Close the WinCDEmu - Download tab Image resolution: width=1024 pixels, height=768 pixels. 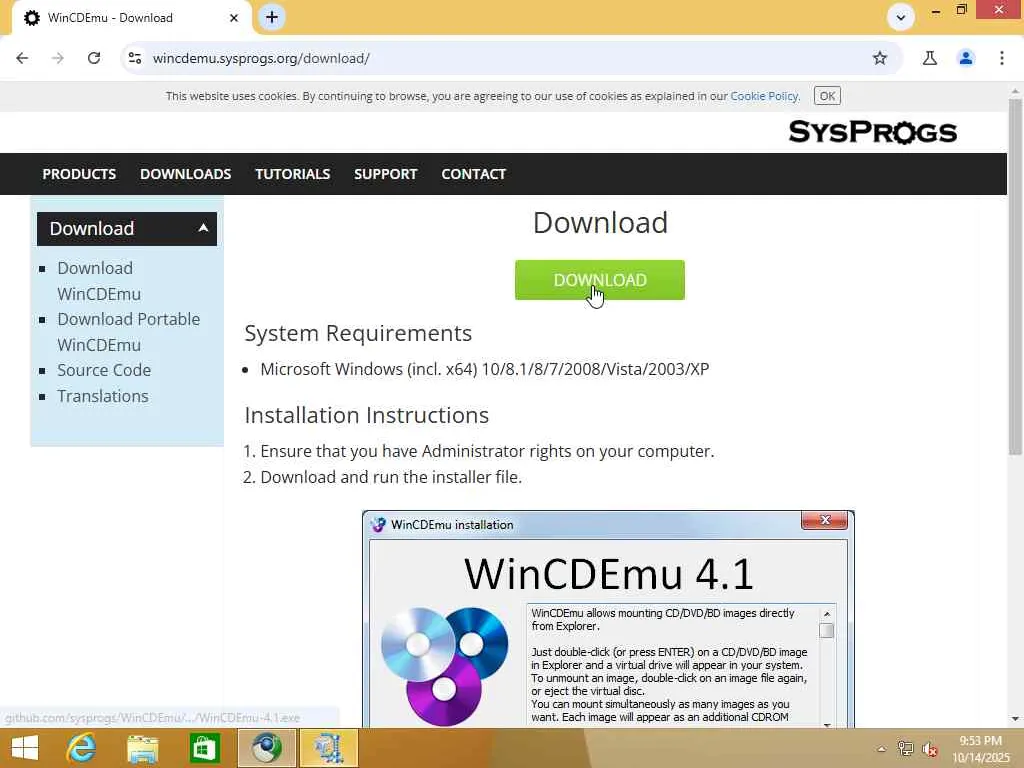click(x=234, y=18)
